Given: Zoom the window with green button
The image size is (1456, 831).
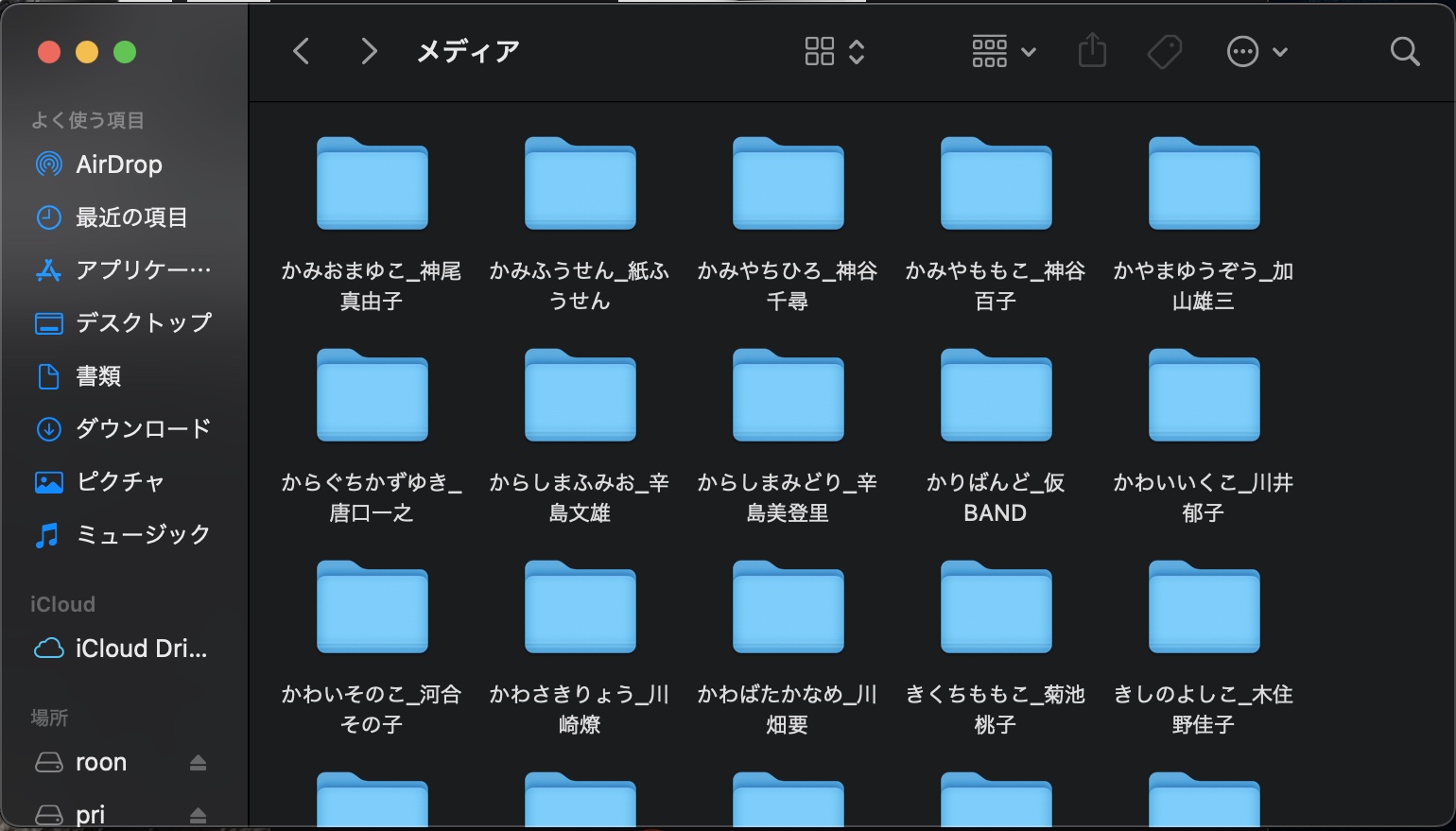Looking at the screenshot, I should click(125, 52).
